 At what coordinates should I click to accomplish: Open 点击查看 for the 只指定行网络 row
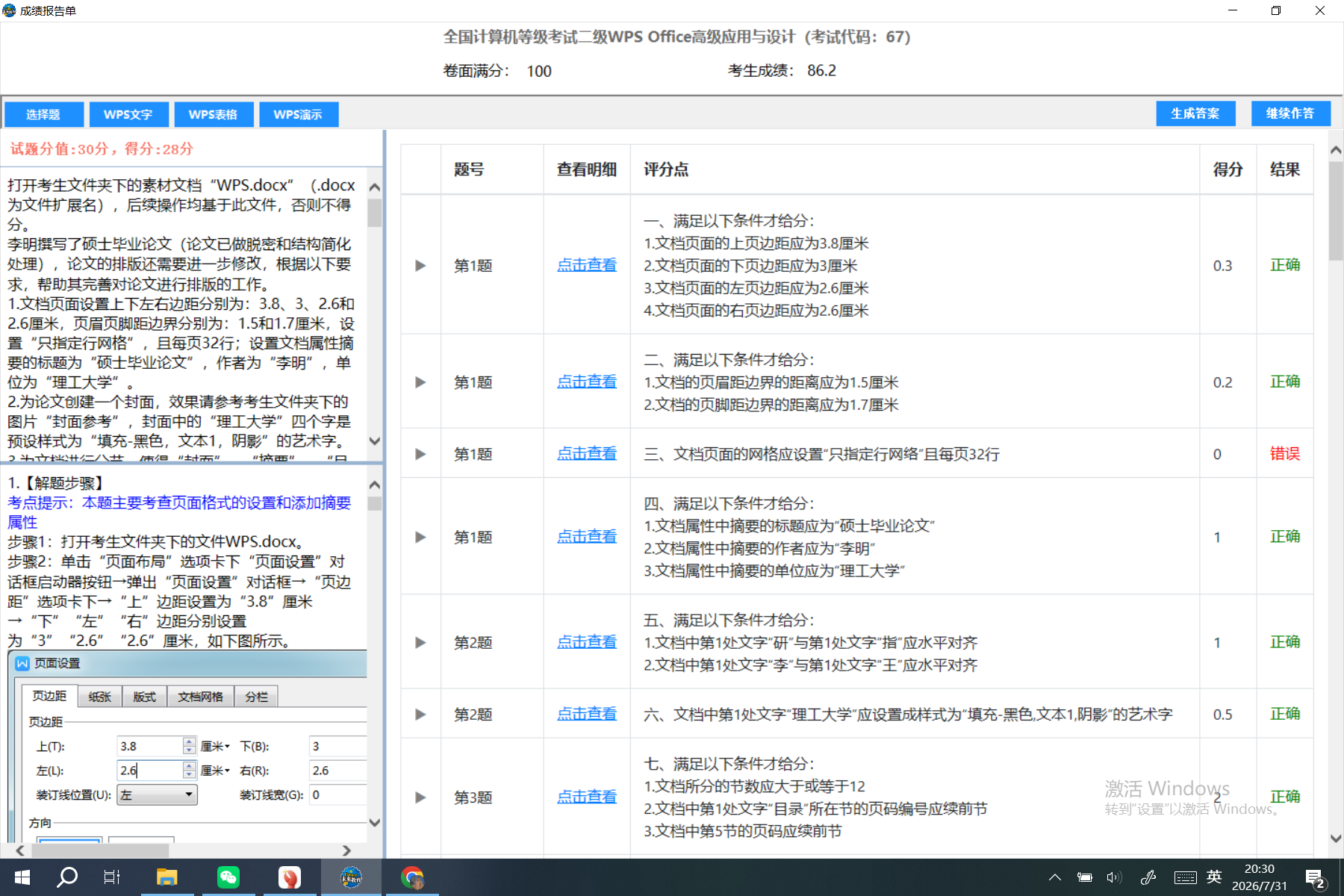[x=587, y=453]
